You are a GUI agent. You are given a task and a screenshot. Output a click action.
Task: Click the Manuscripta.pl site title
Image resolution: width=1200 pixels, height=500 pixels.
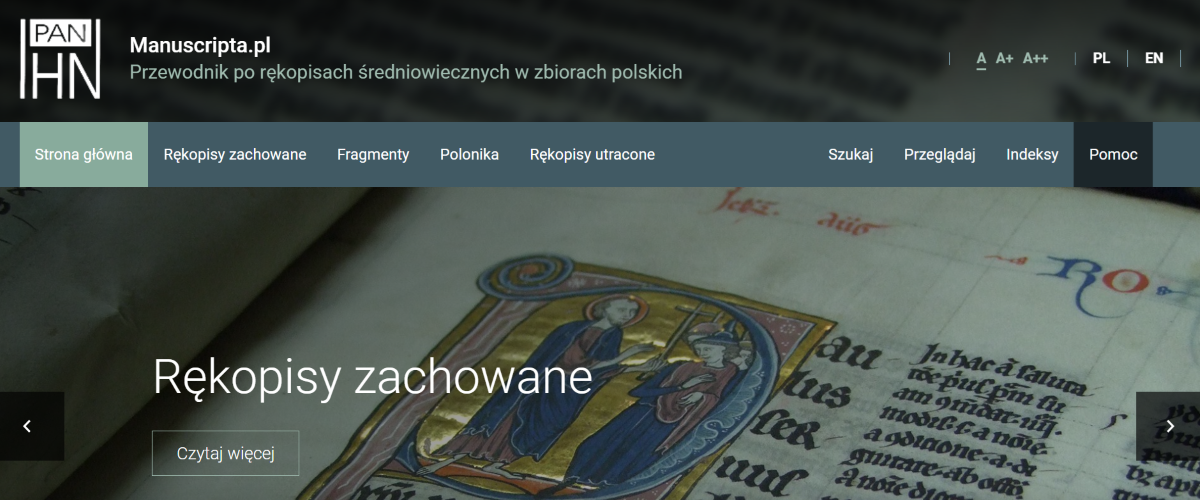(200, 45)
